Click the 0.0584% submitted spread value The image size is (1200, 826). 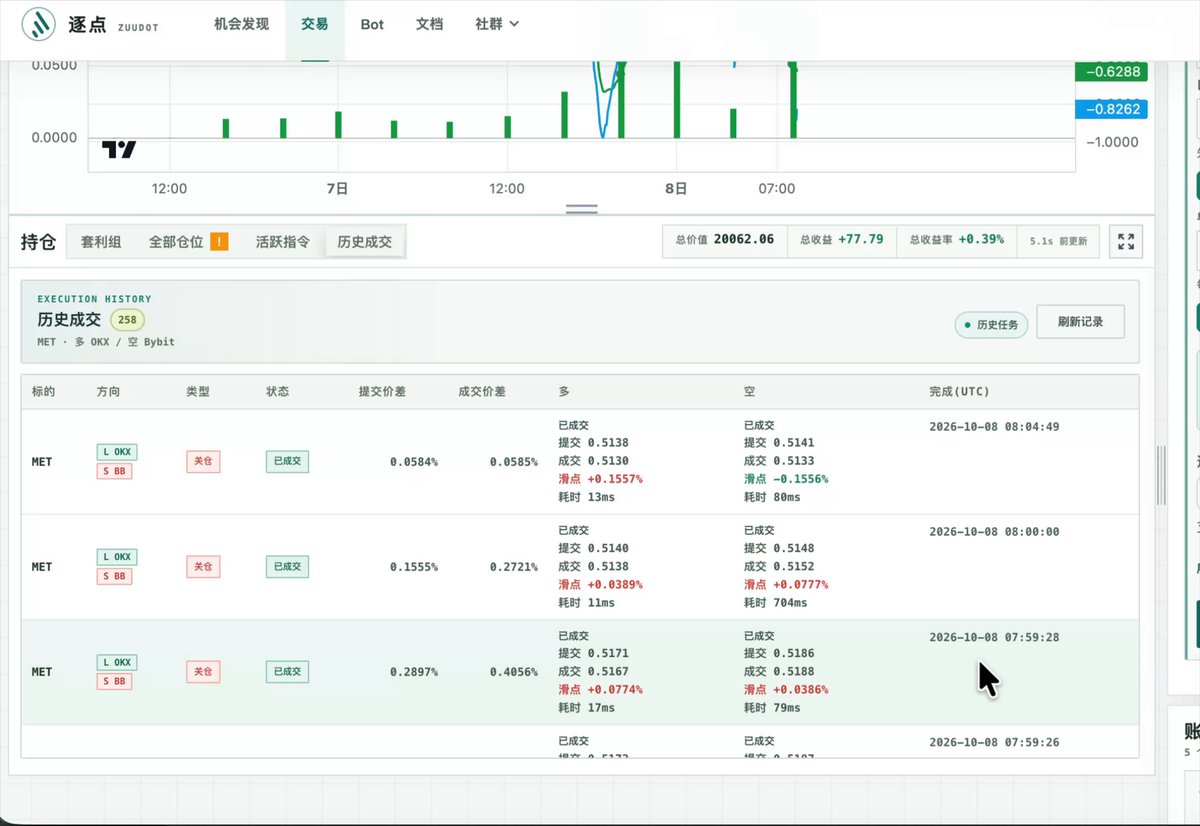(x=413, y=462)
